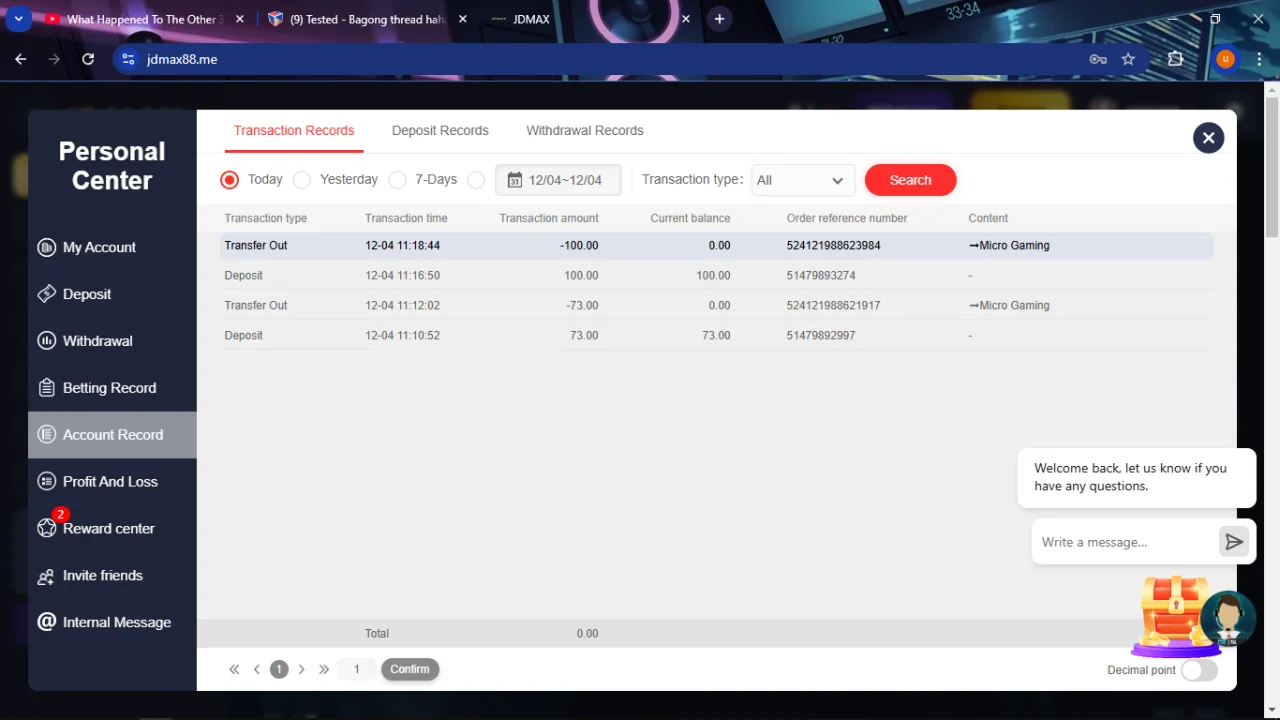Go to last page of records
Viewport: 1280px width, 720px height.
tap(324, 670)
